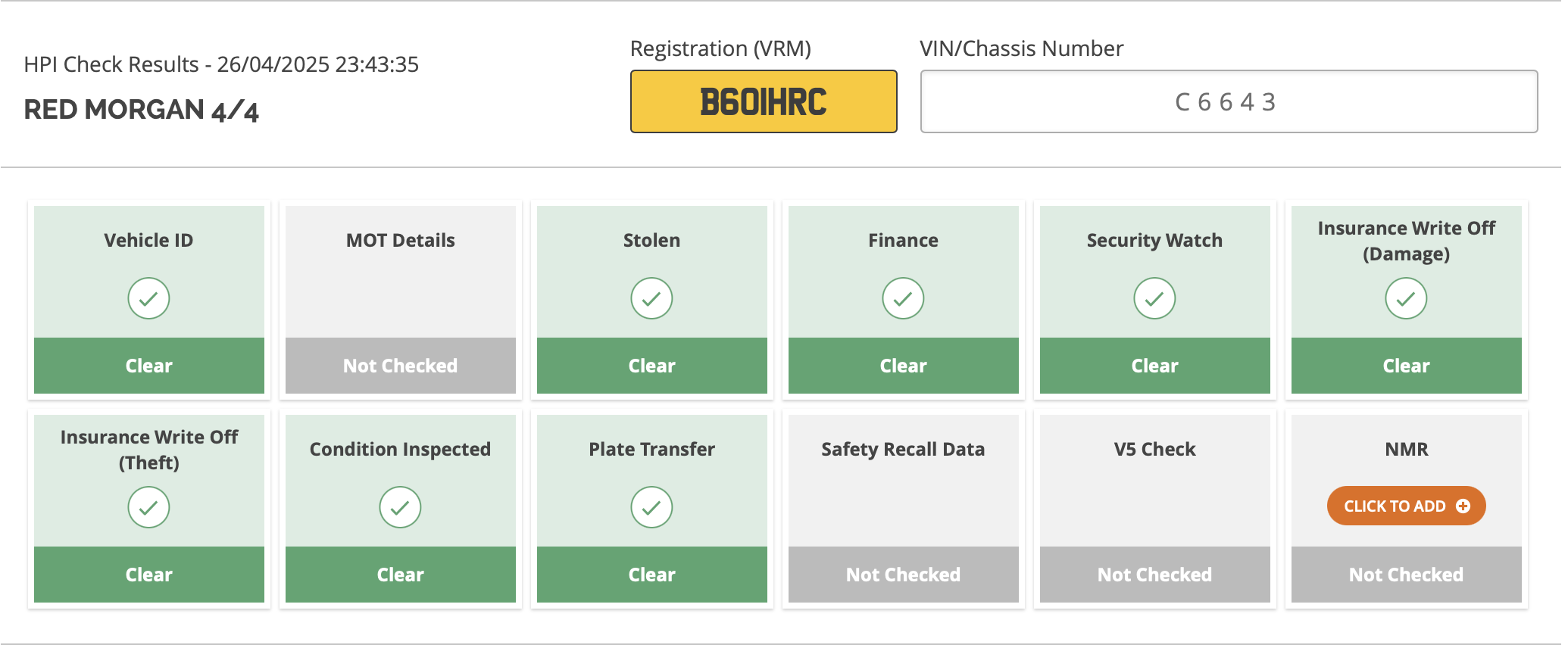Image resolution: width=1568 pixels, height=651 pixels.
Task: Click the yellow B601HRC registration plate
Action: (764, 101)
